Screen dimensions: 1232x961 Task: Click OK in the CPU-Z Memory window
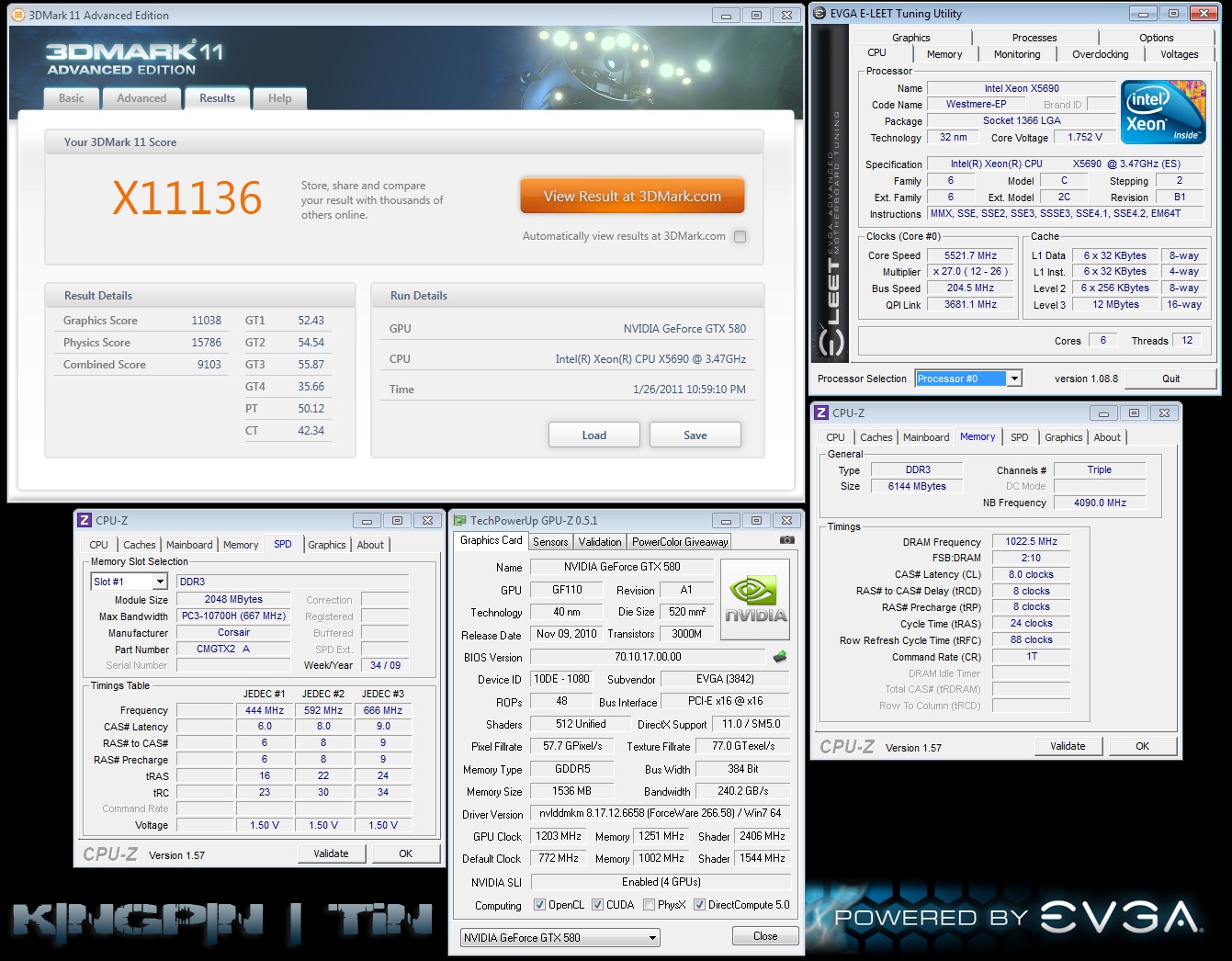click(x=1142, y=746)
